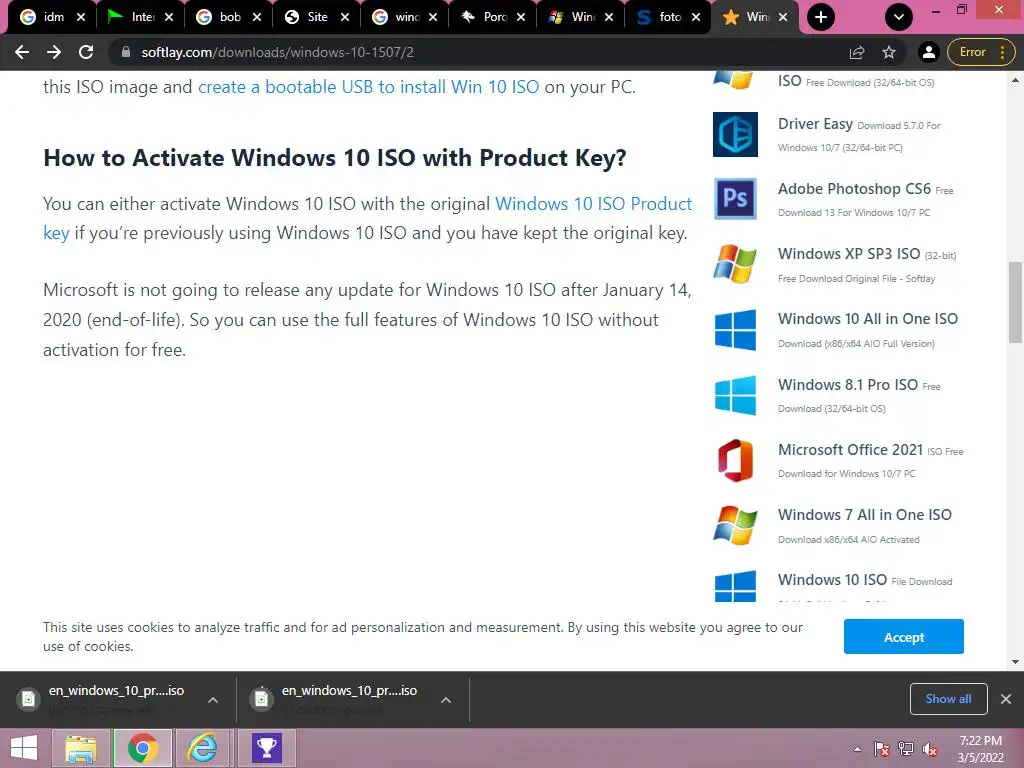This screenshot has height=768, width=1024.
Task: Click the Error update button
Action: pos(980,52)
